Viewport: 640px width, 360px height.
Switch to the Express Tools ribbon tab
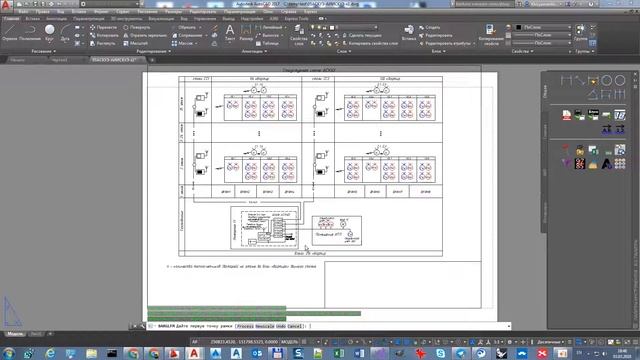296,19
